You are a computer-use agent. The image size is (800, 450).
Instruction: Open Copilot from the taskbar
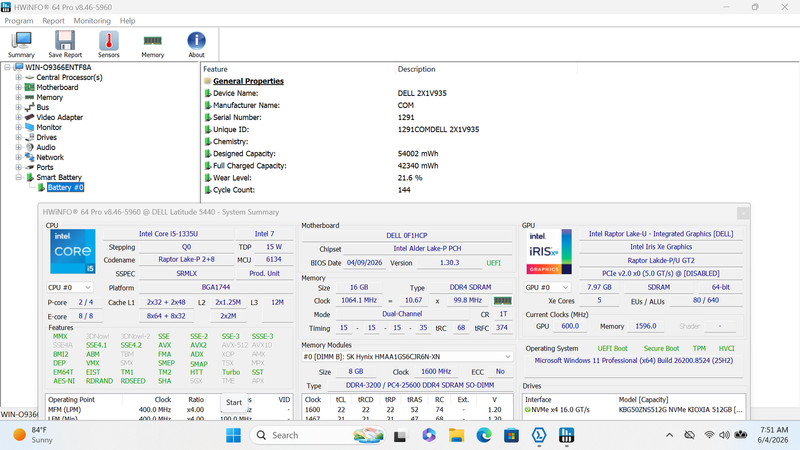point(429,435)
